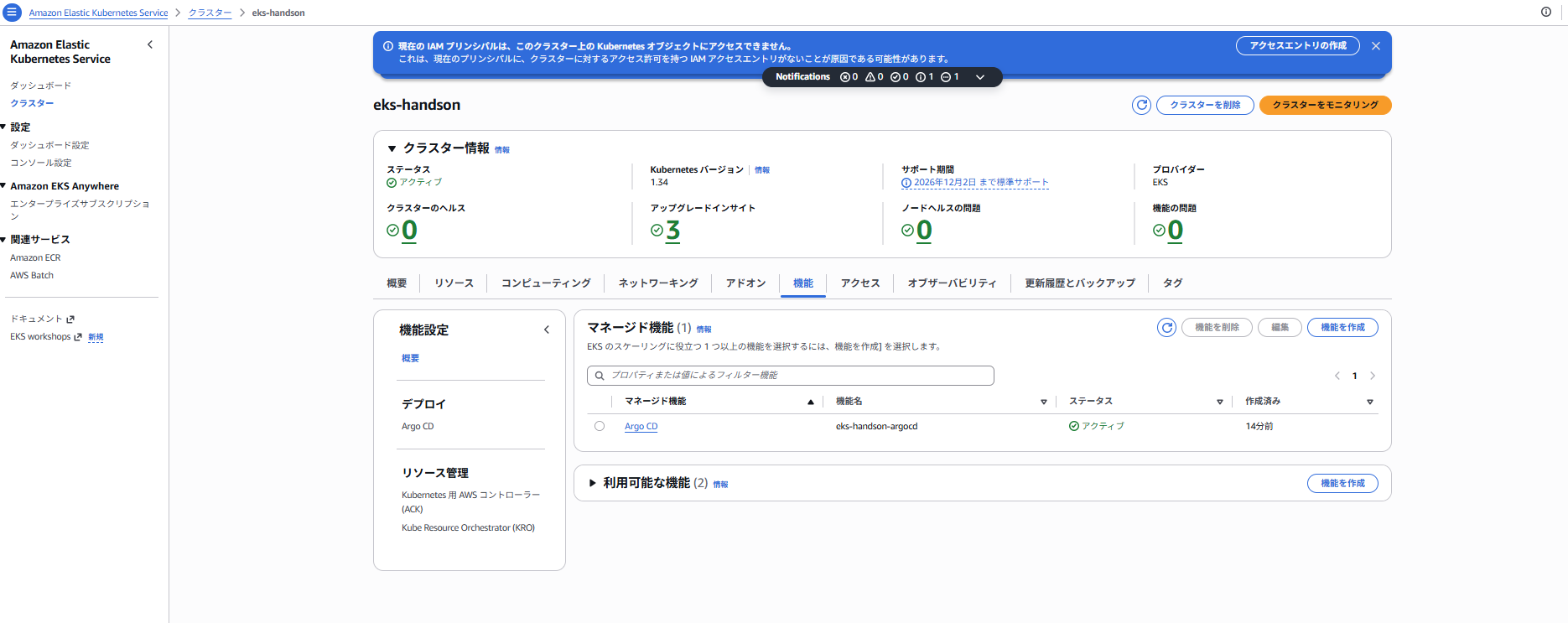1568x623 pixels.
Task: Collapse the EKS side navigation chevron
Action: (150, 44)
